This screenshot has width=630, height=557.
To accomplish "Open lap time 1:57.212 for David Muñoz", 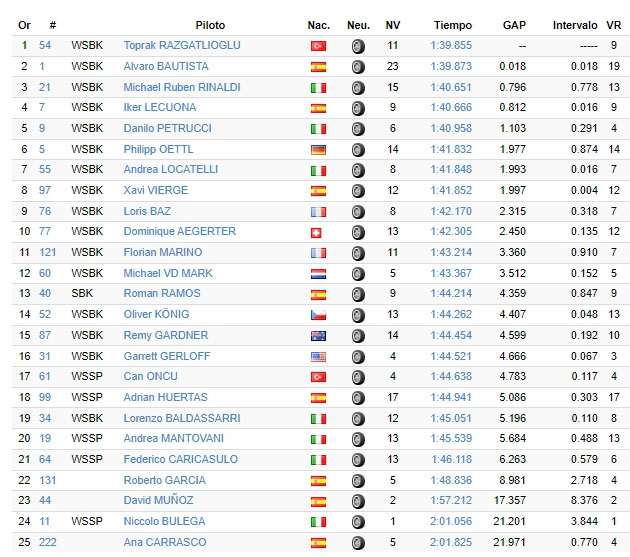I will tap(451, 500).
